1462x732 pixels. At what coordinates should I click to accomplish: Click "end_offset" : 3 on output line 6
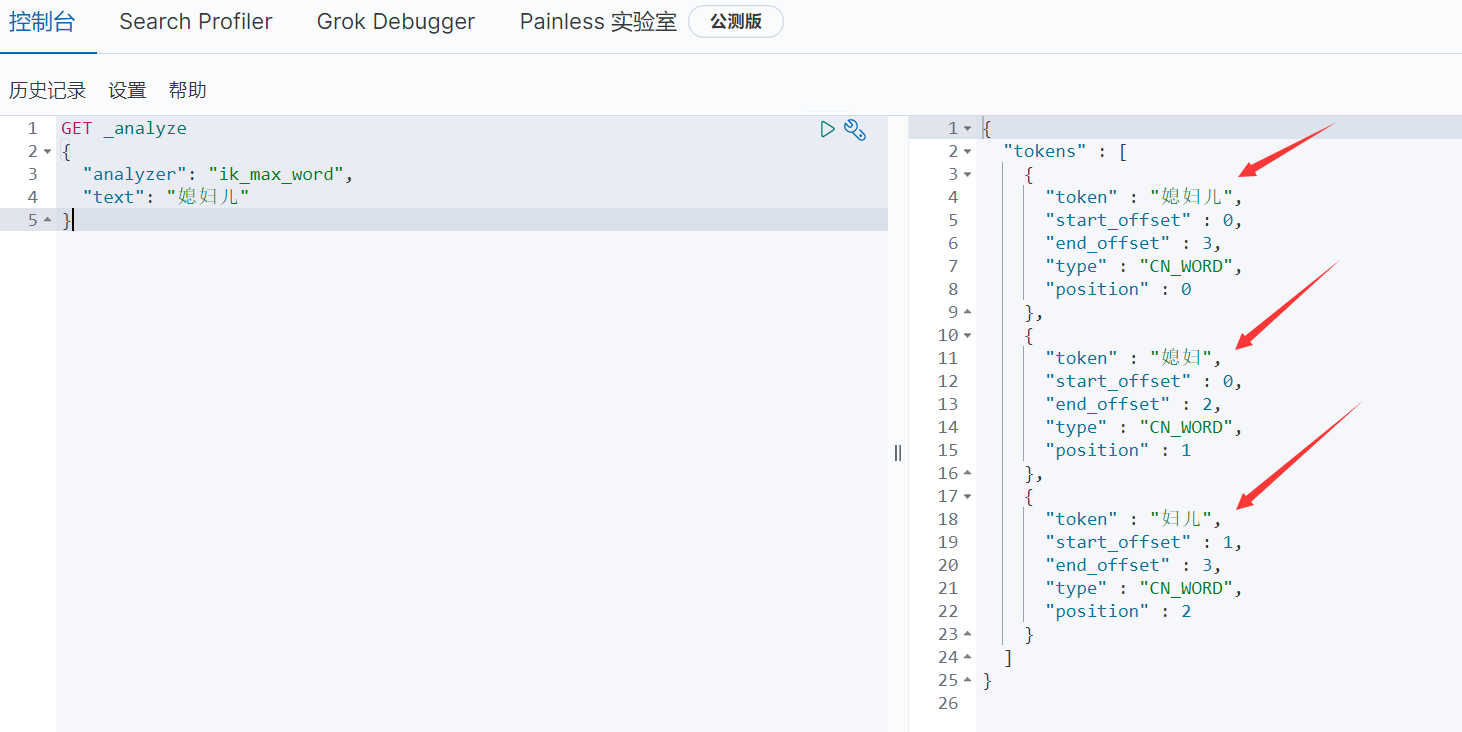(1128, 243)
